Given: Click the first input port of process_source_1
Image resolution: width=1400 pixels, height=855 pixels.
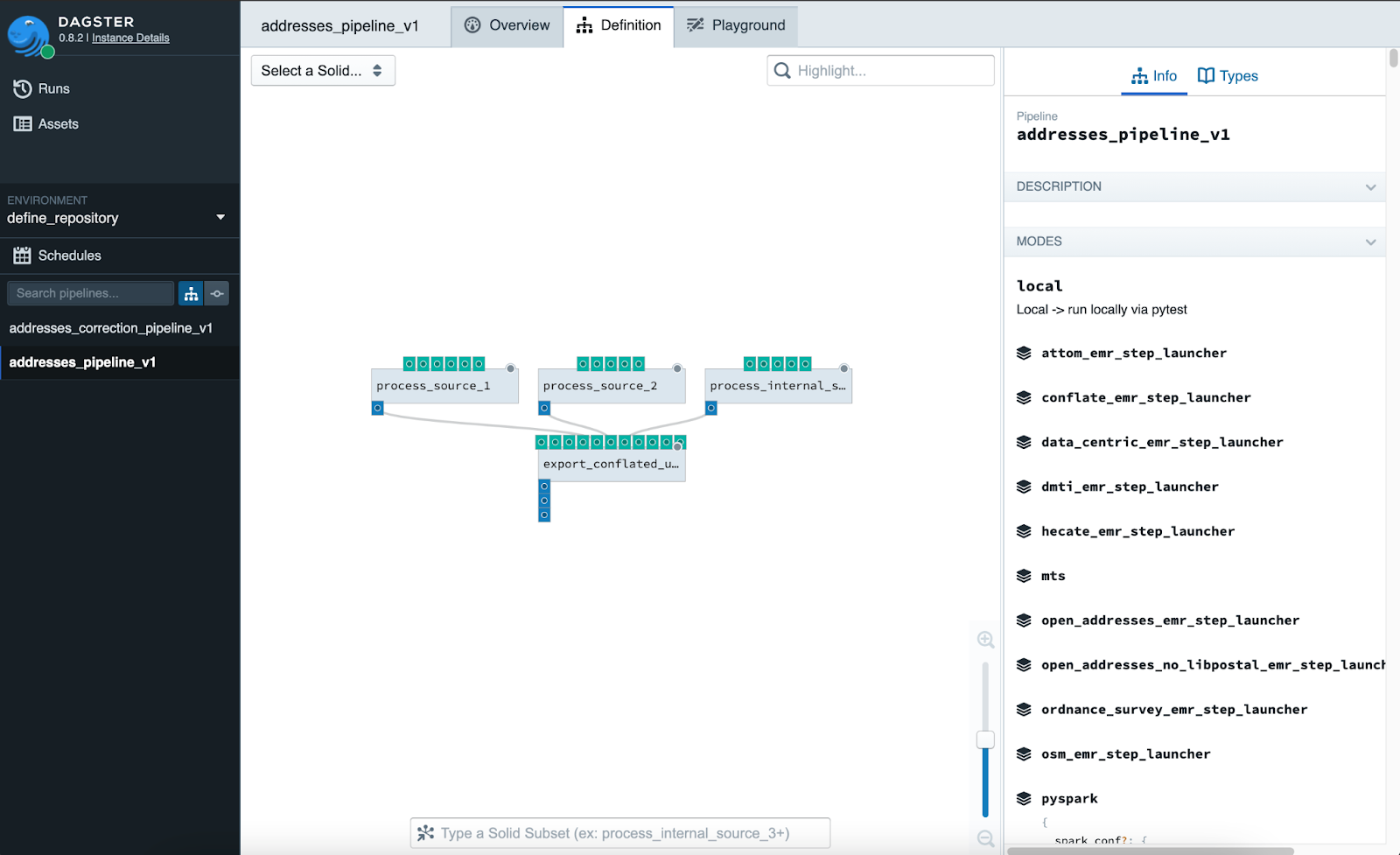Looking at the screenshot, I should click(409, 363).
